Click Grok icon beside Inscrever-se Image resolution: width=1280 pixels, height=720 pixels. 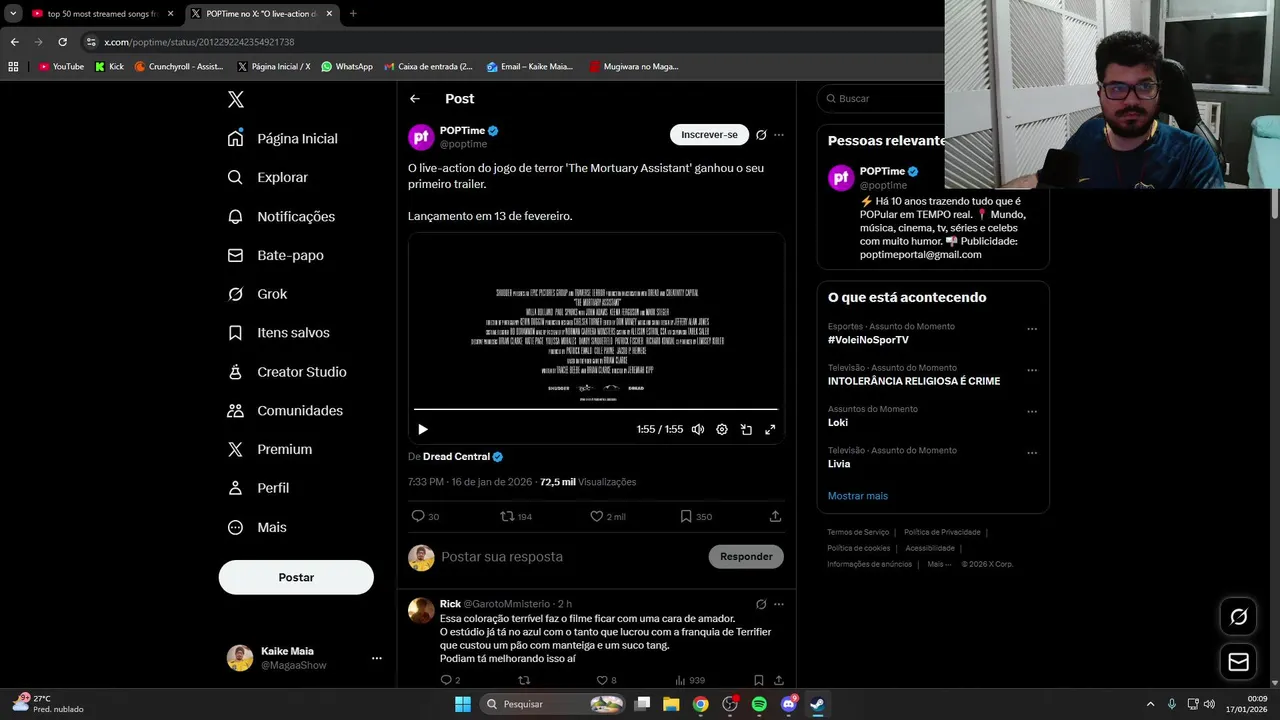pos(761,135)
